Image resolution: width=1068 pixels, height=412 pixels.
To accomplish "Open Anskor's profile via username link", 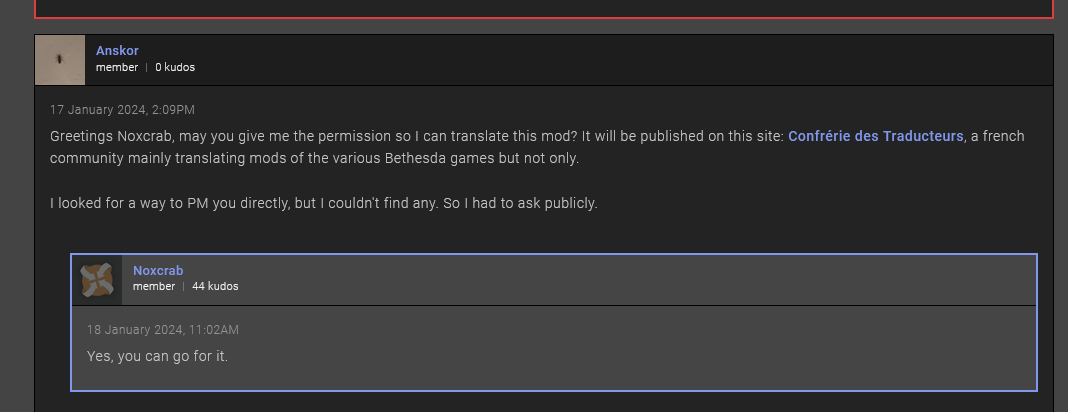I will [x=117, y=50].
